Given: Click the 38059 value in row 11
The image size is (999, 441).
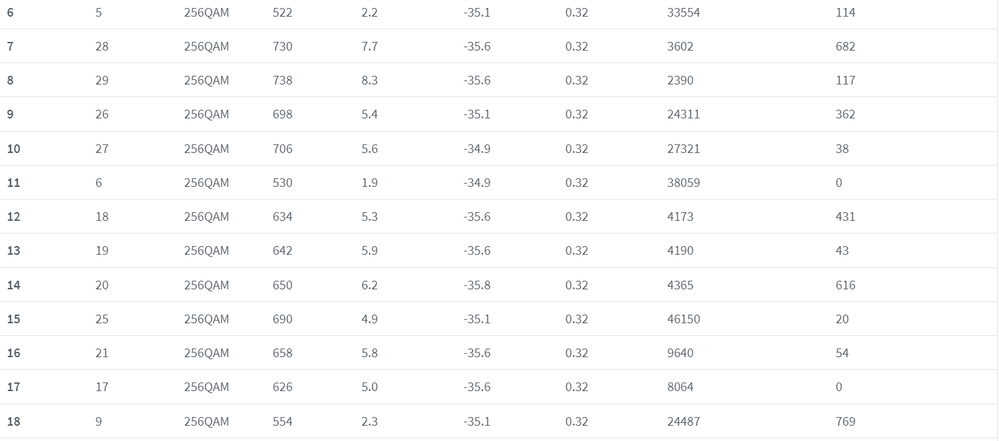Looking at the screenshot, I should pyautogui.click(x=684, y=183).
